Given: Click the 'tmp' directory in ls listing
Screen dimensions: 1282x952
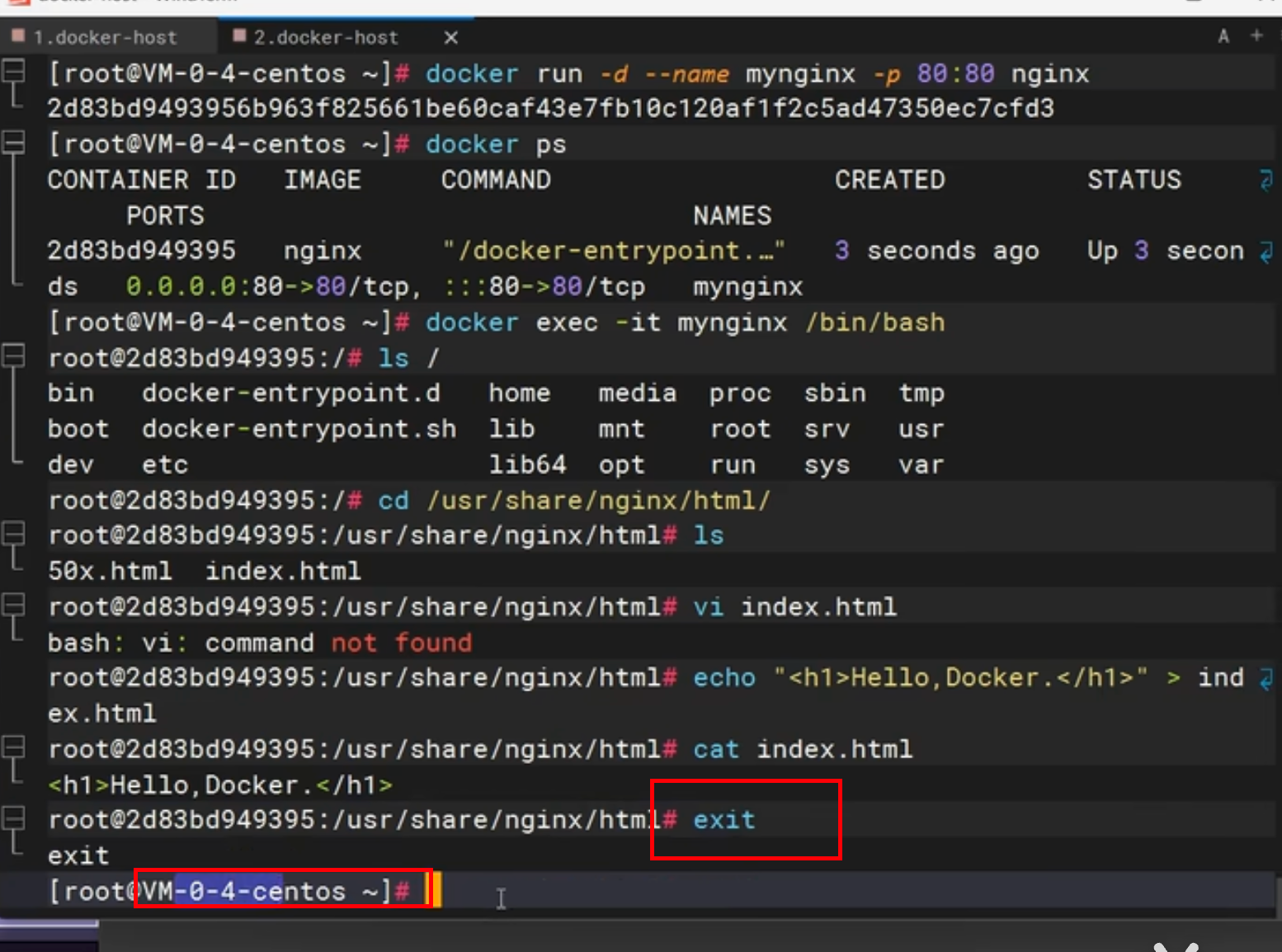Looking at the screenshot, I should 921,393.
